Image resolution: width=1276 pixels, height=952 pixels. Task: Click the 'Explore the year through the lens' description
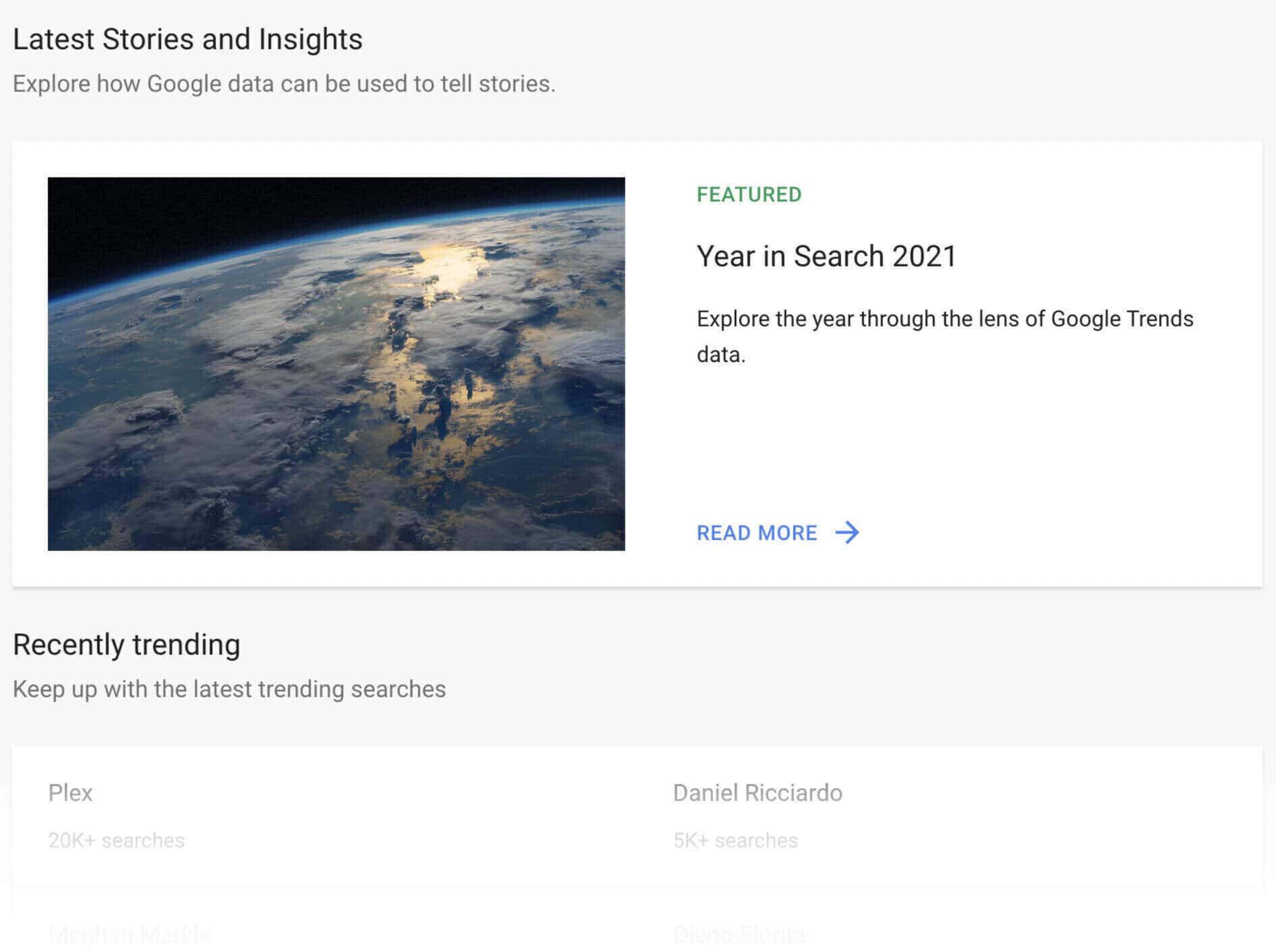click(x=945, y=336)
